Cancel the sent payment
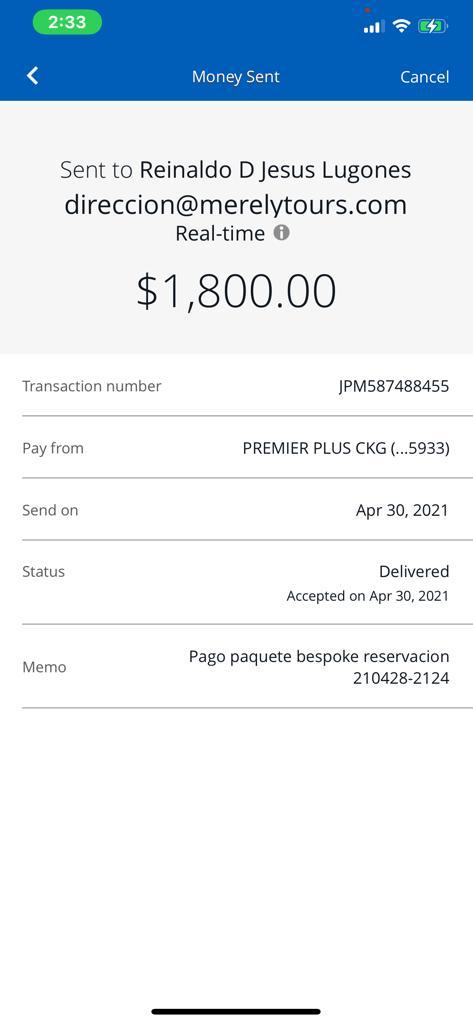The image size is (473, 1024). tap(425, 76)
